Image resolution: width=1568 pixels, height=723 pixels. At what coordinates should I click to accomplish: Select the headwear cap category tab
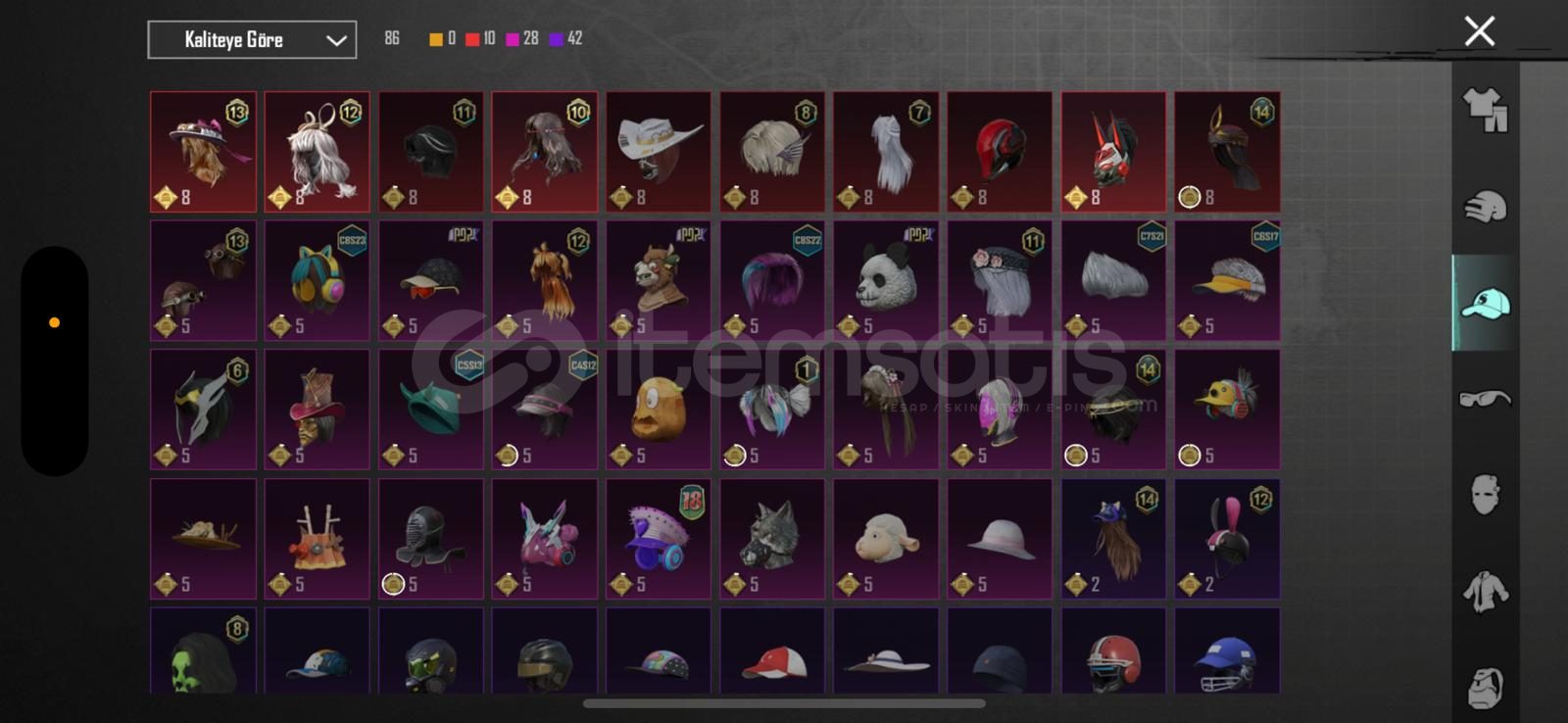(1486, 303)
